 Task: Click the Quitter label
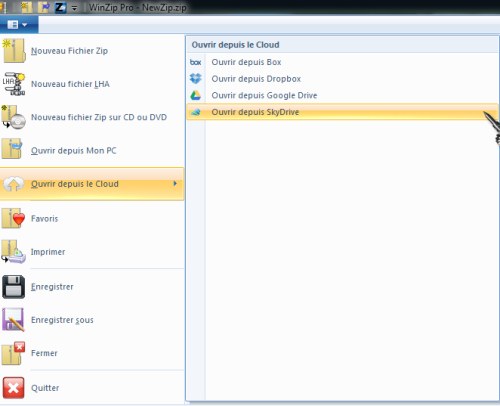pyautogui.click(x=45, y=388)
